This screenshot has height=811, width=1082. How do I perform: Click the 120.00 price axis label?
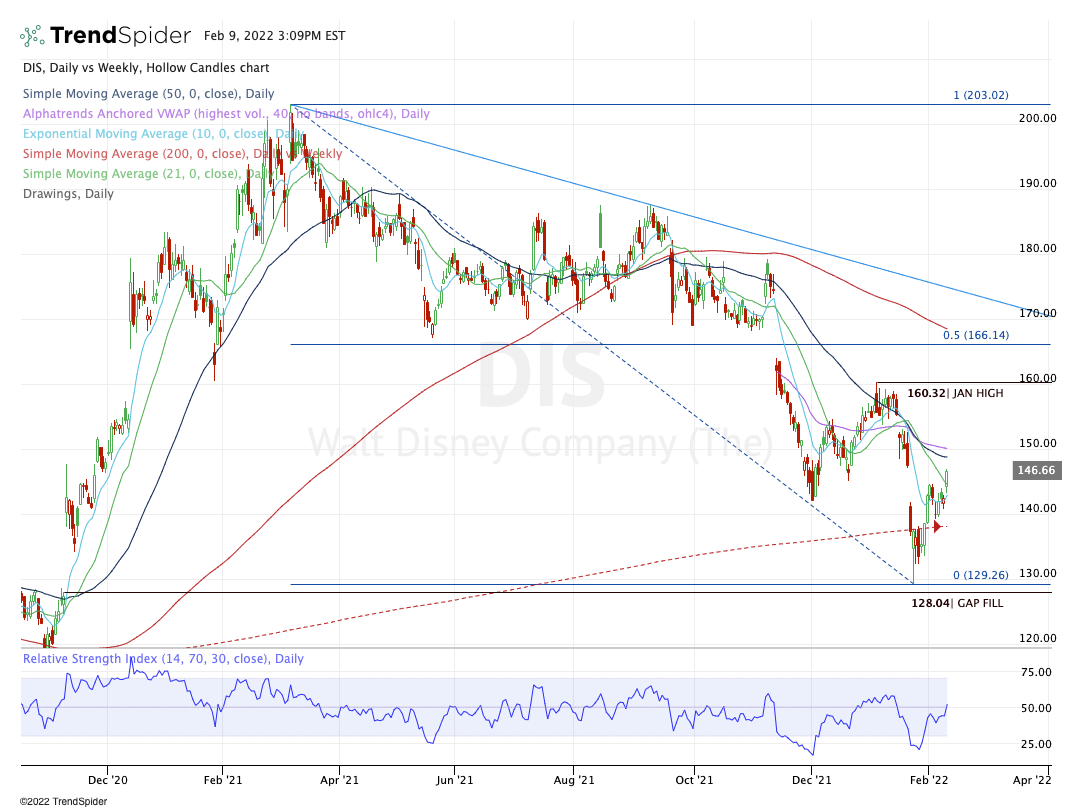[1037, 638]
